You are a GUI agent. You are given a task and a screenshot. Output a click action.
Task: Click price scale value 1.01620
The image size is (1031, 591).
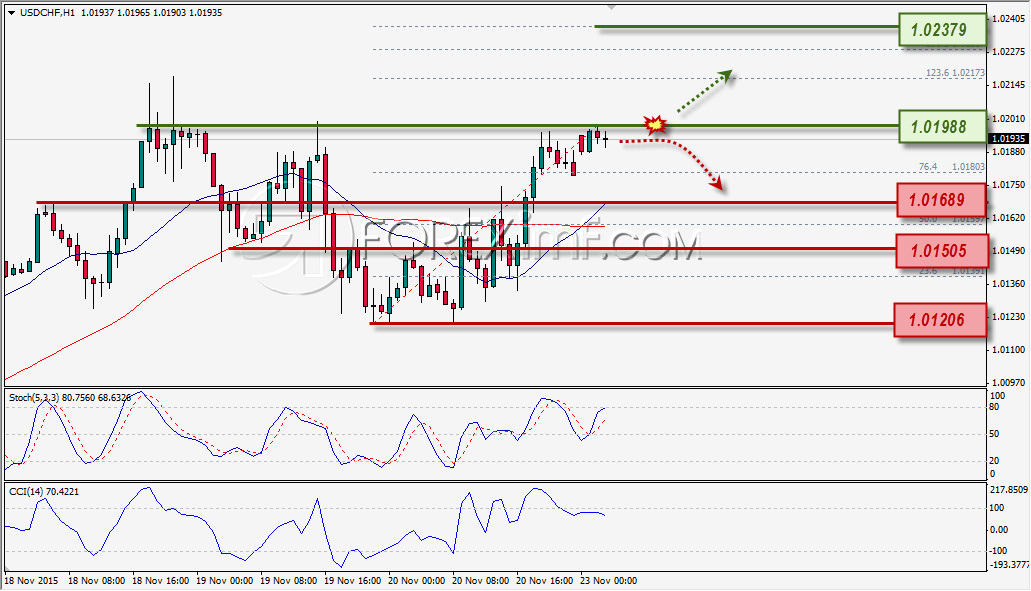pos(1009,218)
